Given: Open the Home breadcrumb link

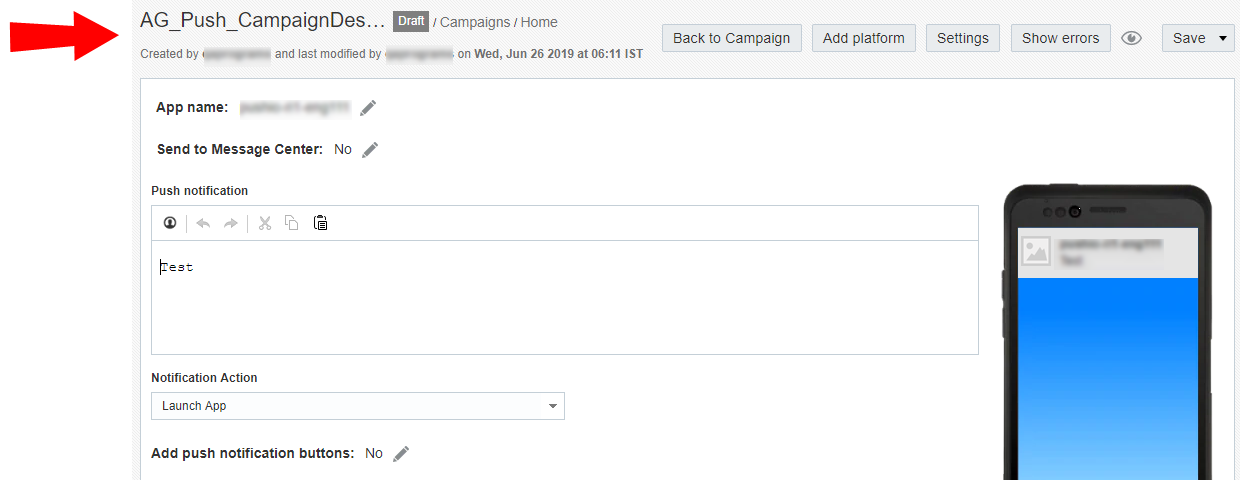Looking at the screenshot, I should click(539, 22).
